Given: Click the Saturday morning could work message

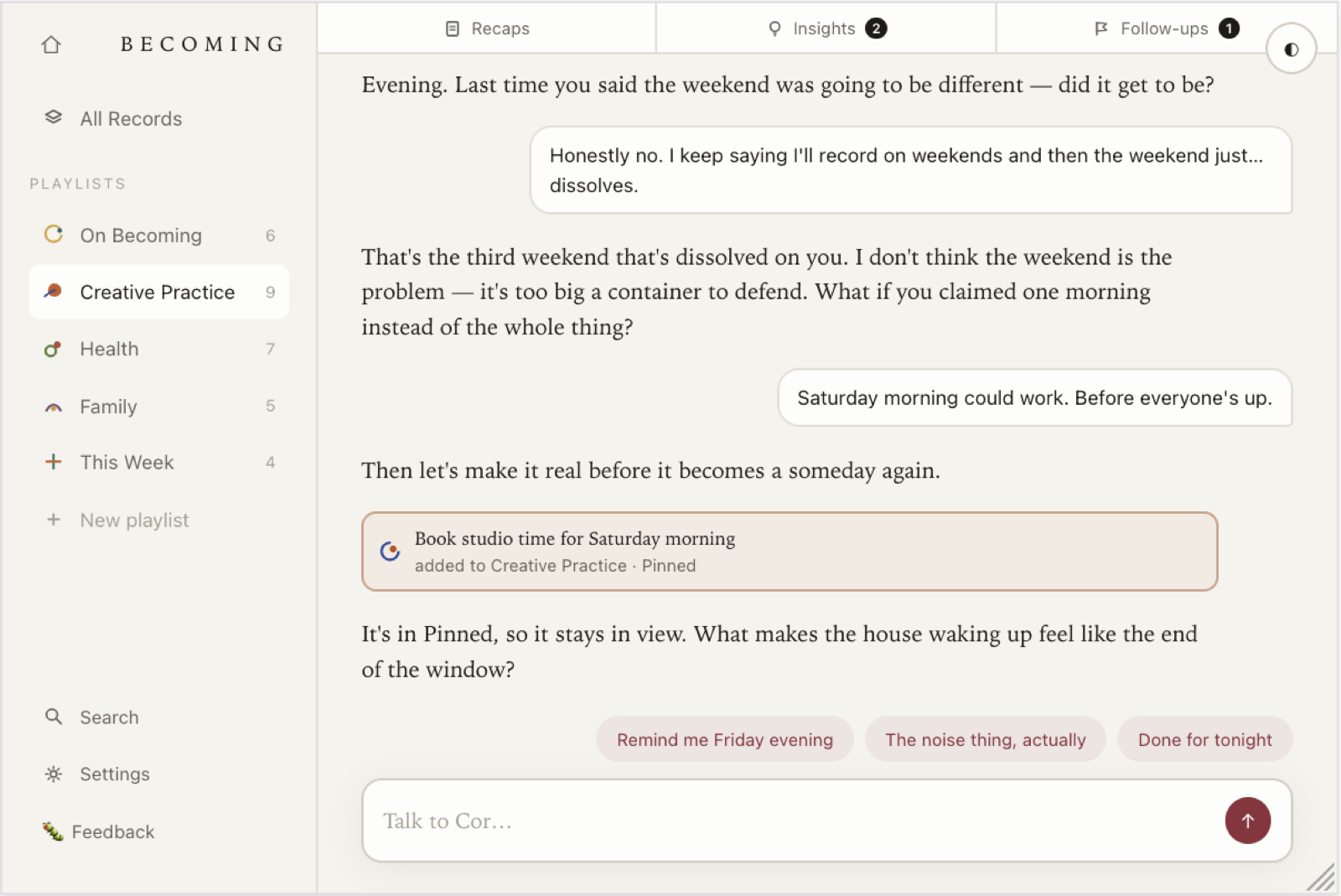Looking at the screenshot, I should pyautogui.click(x=1035, y=397).
